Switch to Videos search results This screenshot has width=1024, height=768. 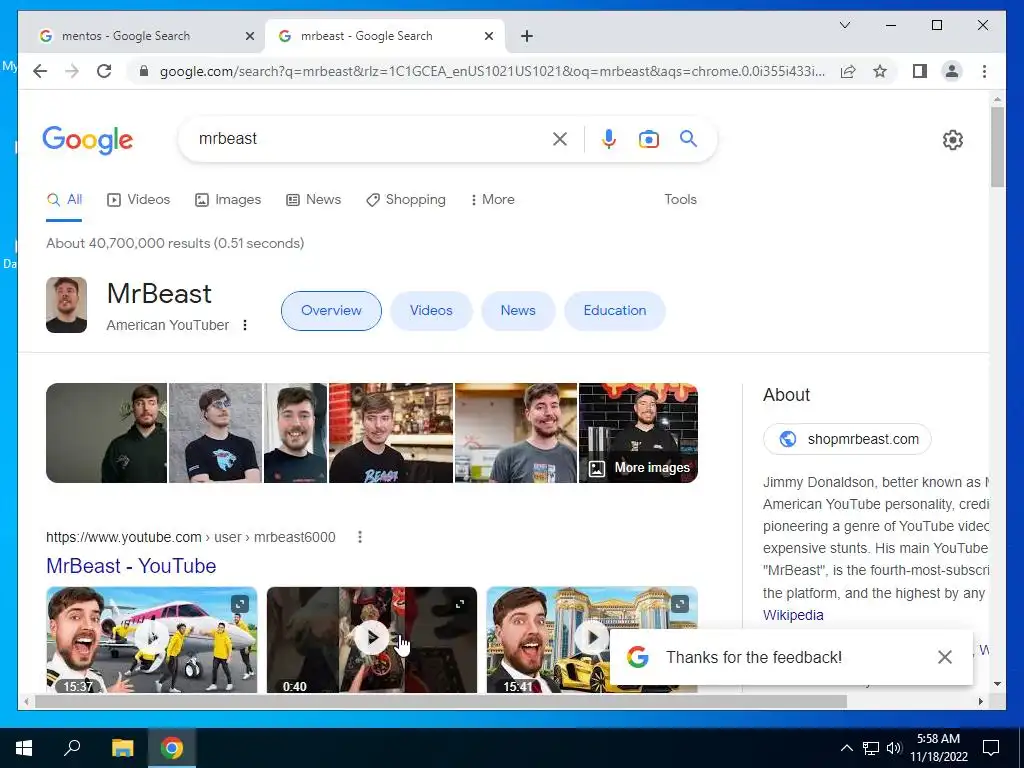pyautogui.click(x=138, y=199)
